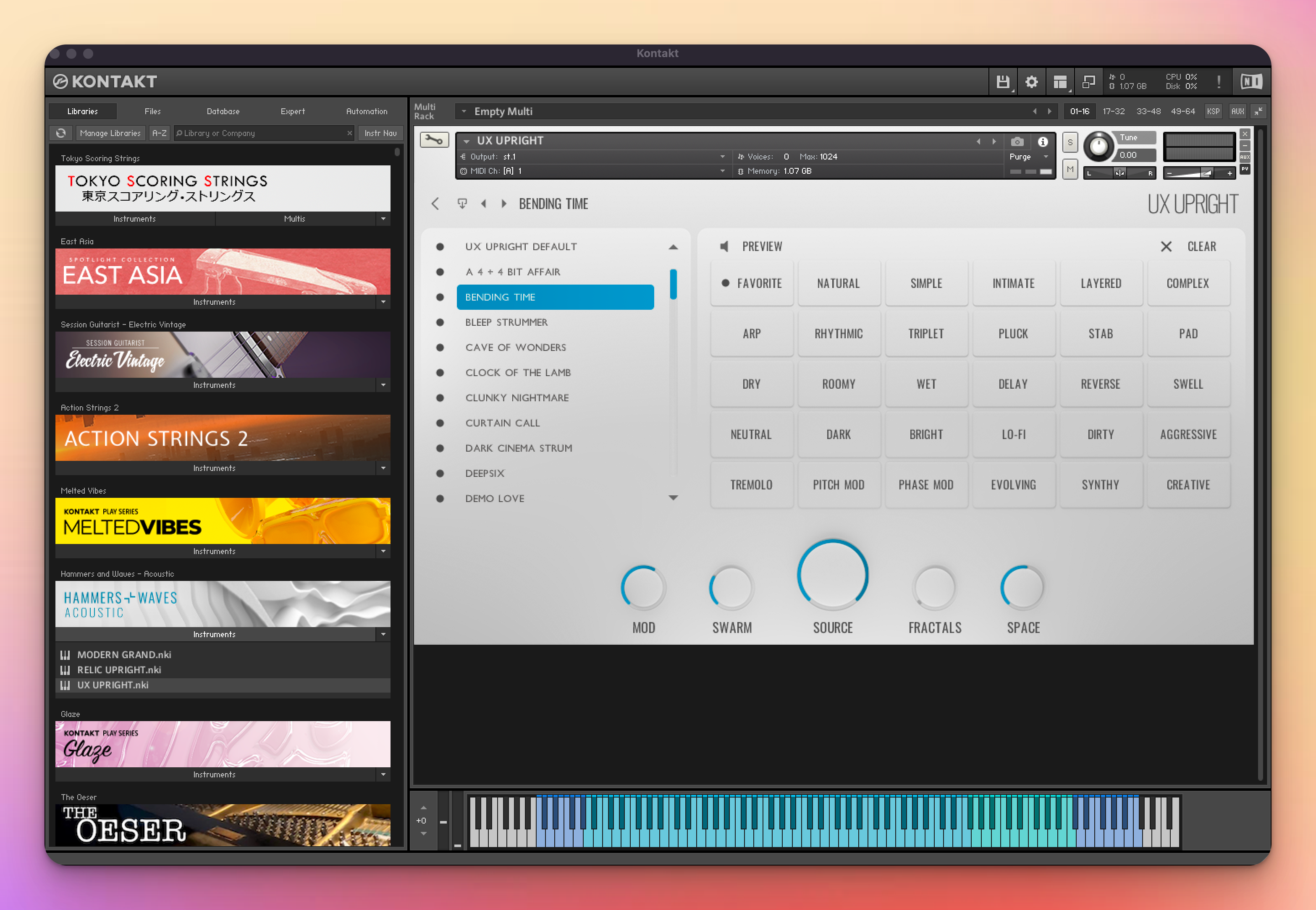
Task: Toggle the AUX panel button
Action: click(x=1237, y=111)
